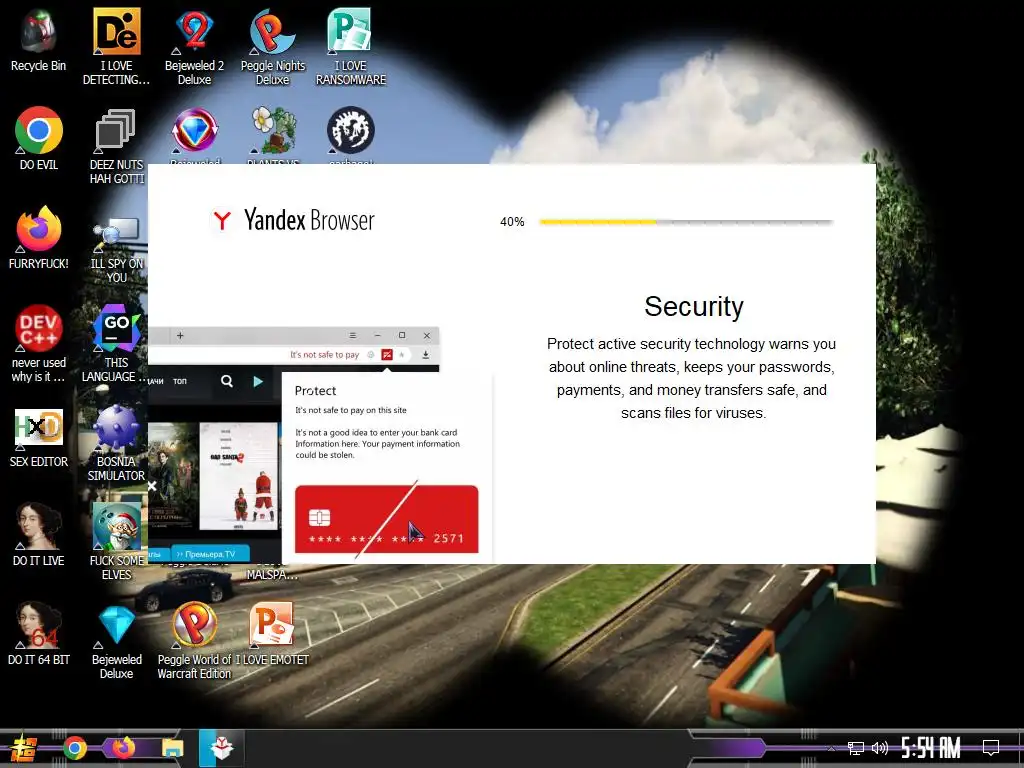
Task: Open the I LOVE RANSOMWARE Publisher shortcut
Action: tap(351, 47)
